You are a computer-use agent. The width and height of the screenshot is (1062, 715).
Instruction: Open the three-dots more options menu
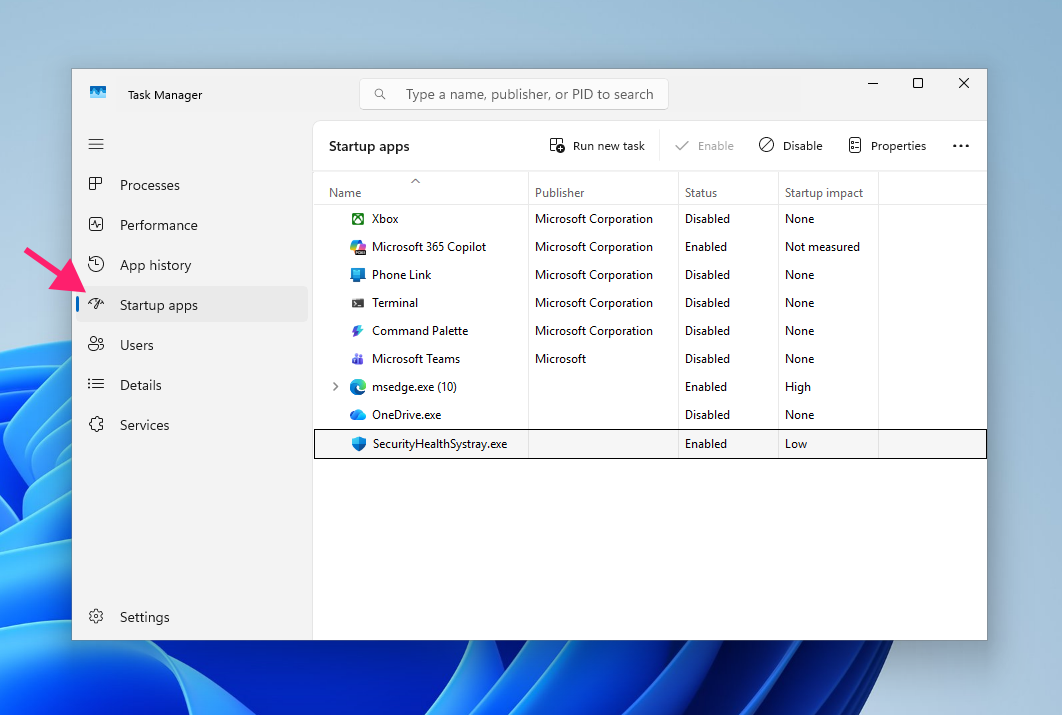(x=960, y=146)
